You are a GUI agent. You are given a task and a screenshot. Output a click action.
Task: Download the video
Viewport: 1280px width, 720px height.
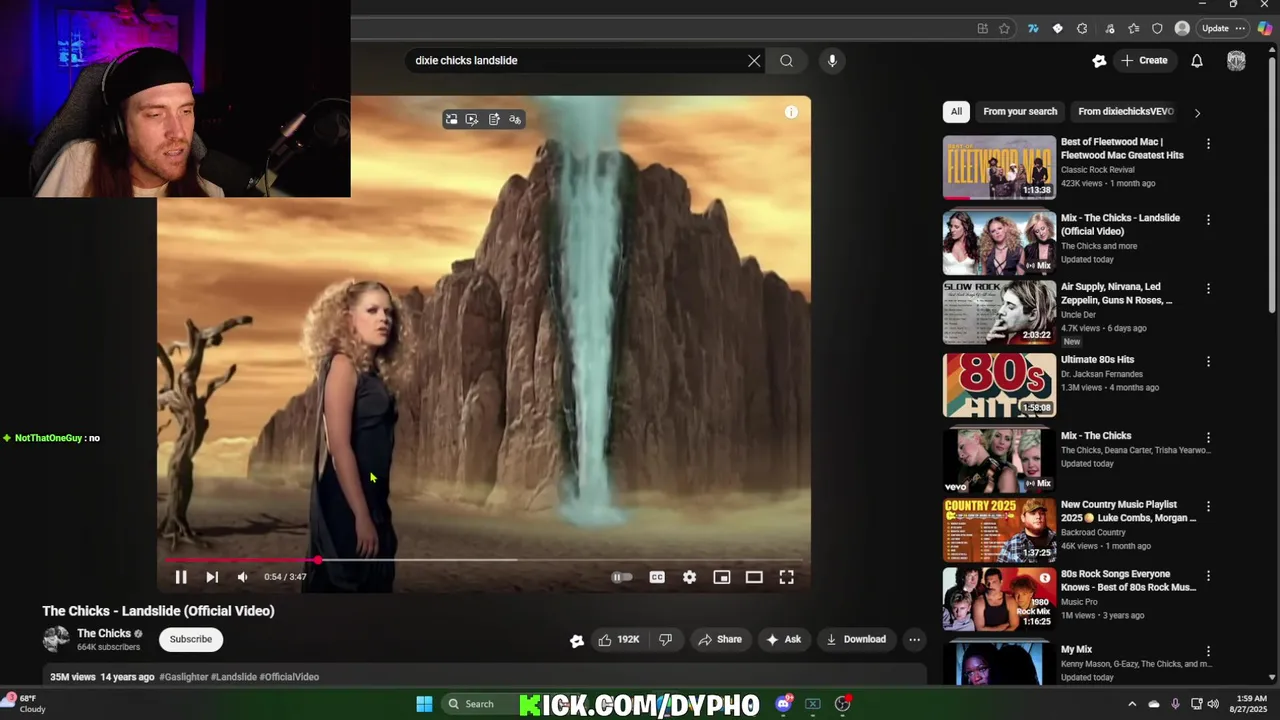pos(856,640)
